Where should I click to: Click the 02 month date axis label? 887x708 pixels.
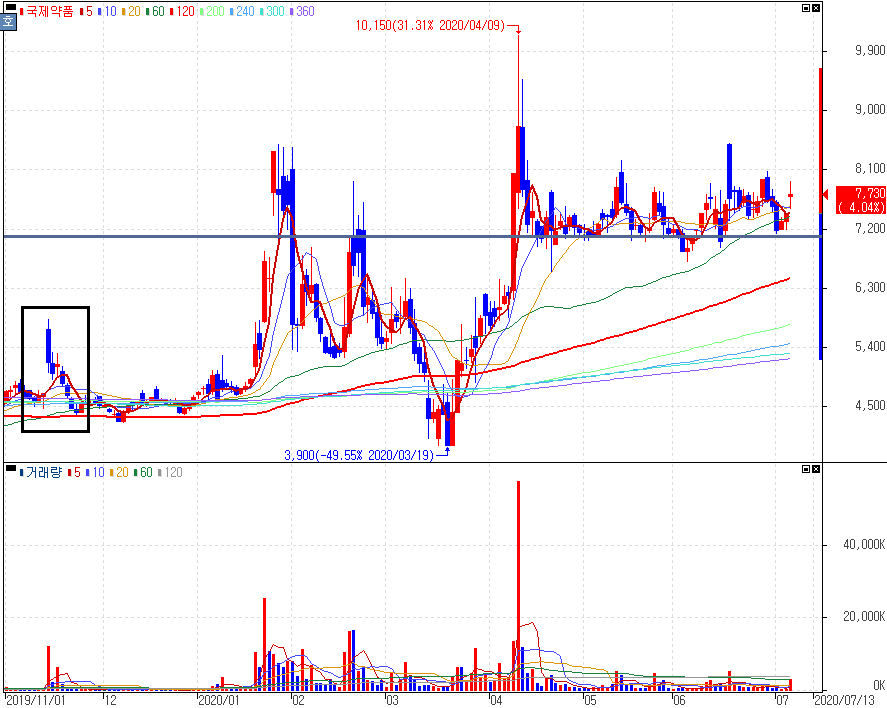[x=298, y=700]
